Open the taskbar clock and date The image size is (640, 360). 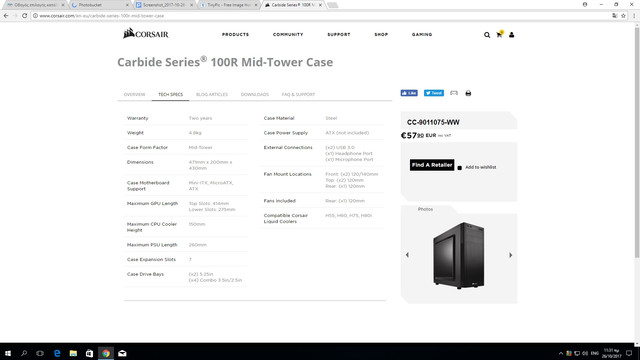tap(611, 353)
